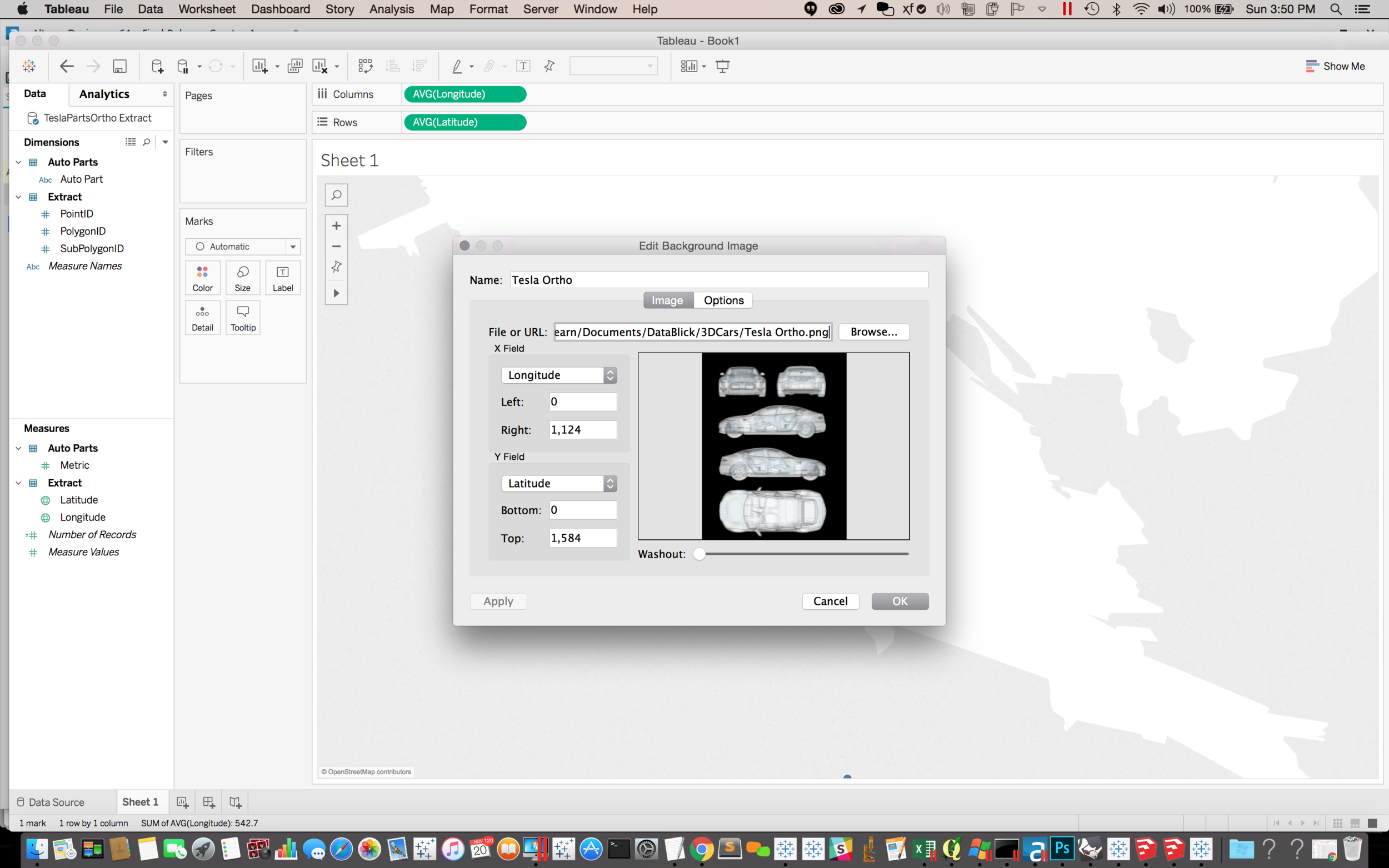Select the Metric measure field

(74, 465)
